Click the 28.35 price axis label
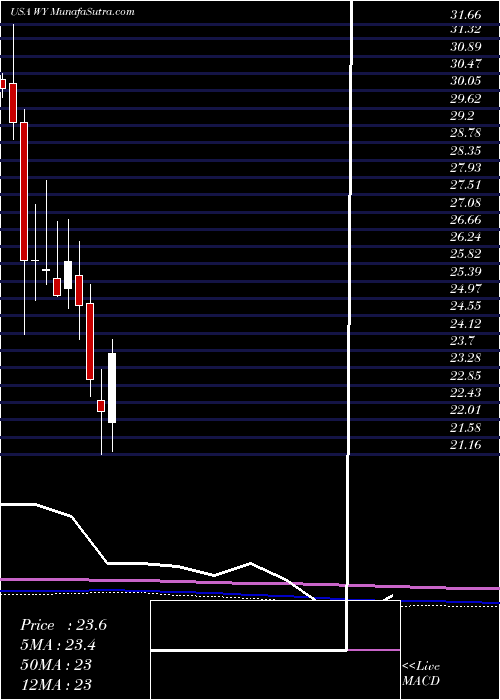Viewport: 500px width, 700px height. 466,150
